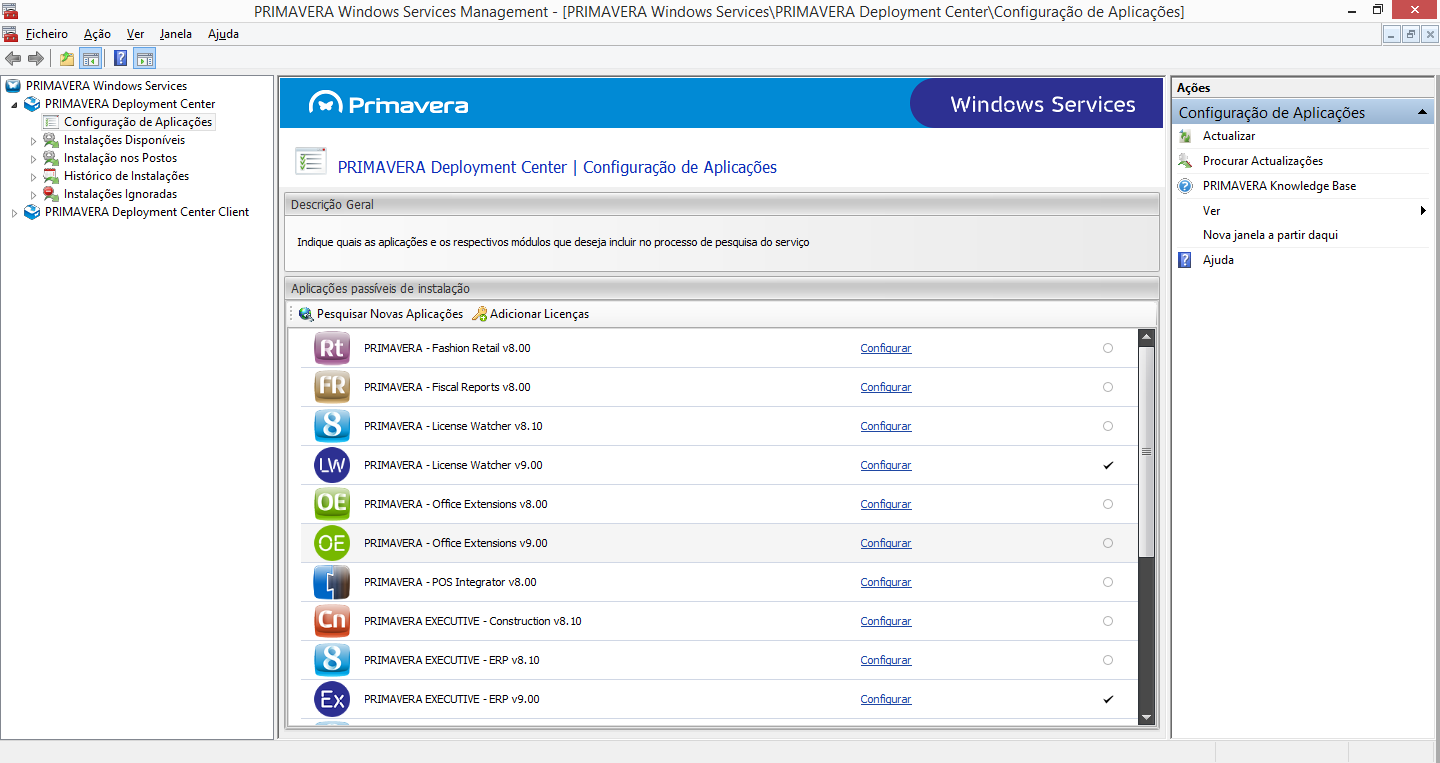
Task: Click the EXECUTIVE ERP v9.00 Ex icon
Action: point(332,699)
